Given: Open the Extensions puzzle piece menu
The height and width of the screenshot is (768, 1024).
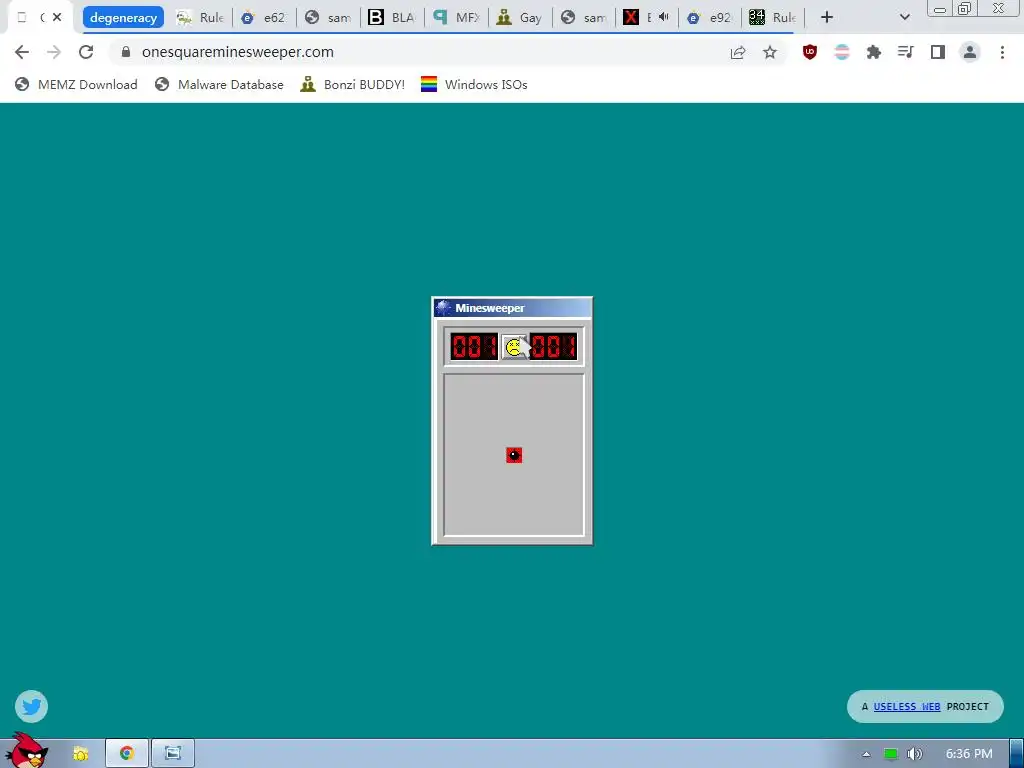Looking at the screenshot, I should tap(874, 52).
